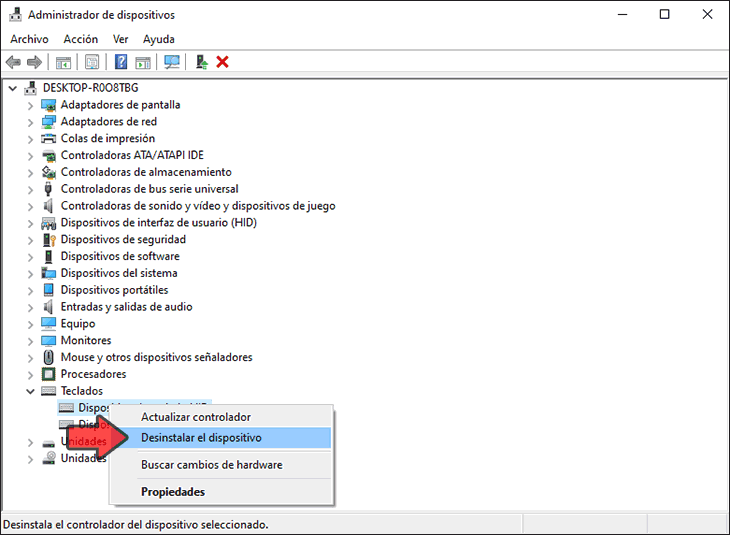Select Controladoras de almacenamiento label
Screen dimensions: 730x535
[x=146, y=172]
